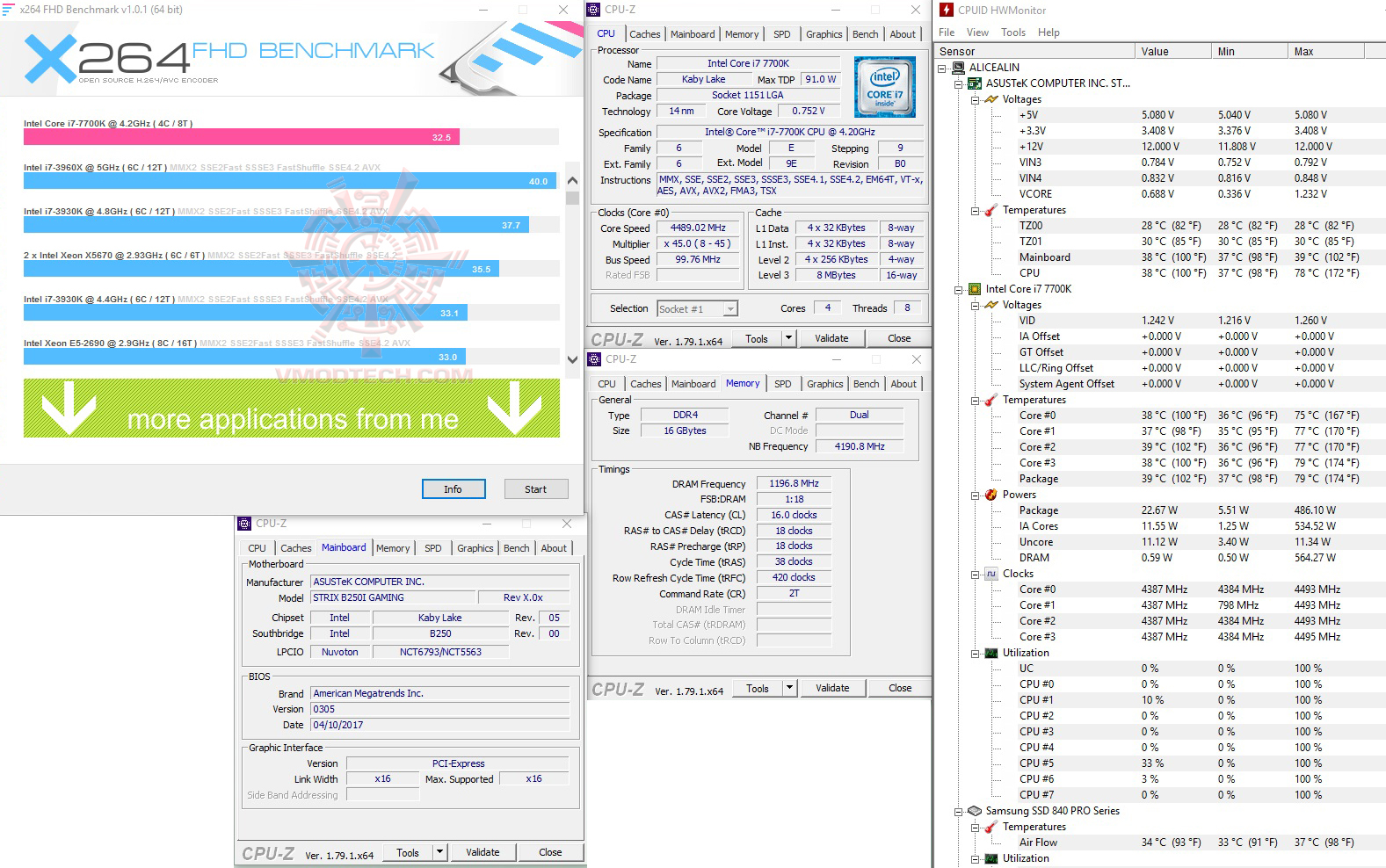Click the Intel Core i7 inside logo
This screenshot has height=868, width=1386.
click(884, 87)
